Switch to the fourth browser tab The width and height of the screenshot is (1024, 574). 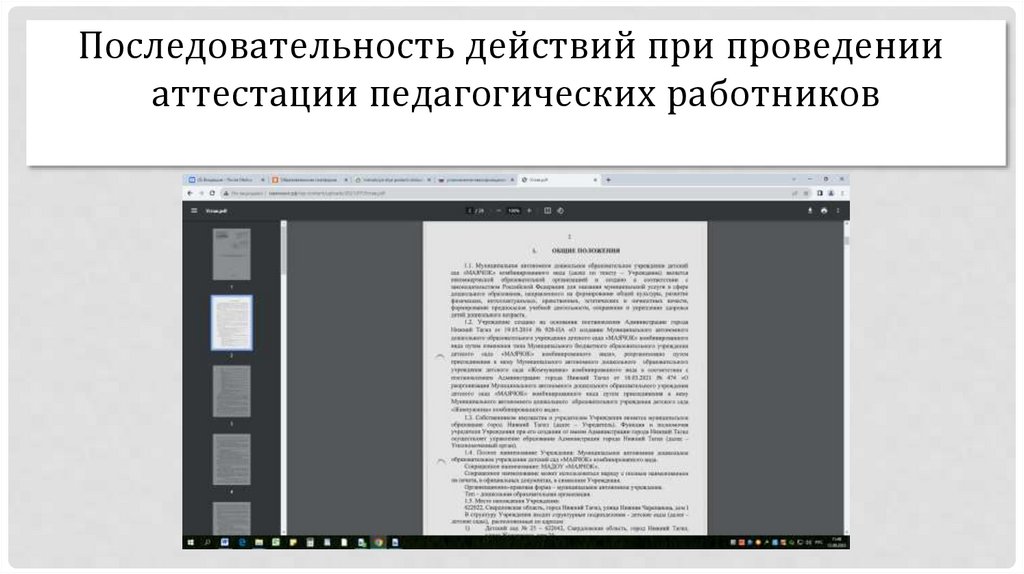476,180
